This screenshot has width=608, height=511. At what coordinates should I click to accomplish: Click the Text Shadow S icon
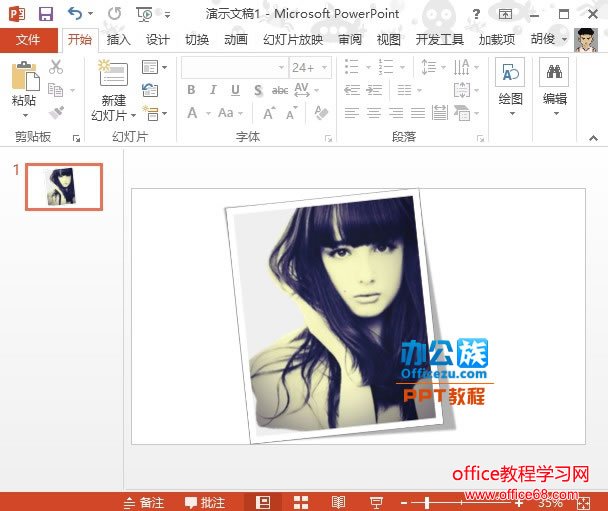(258, 90)
